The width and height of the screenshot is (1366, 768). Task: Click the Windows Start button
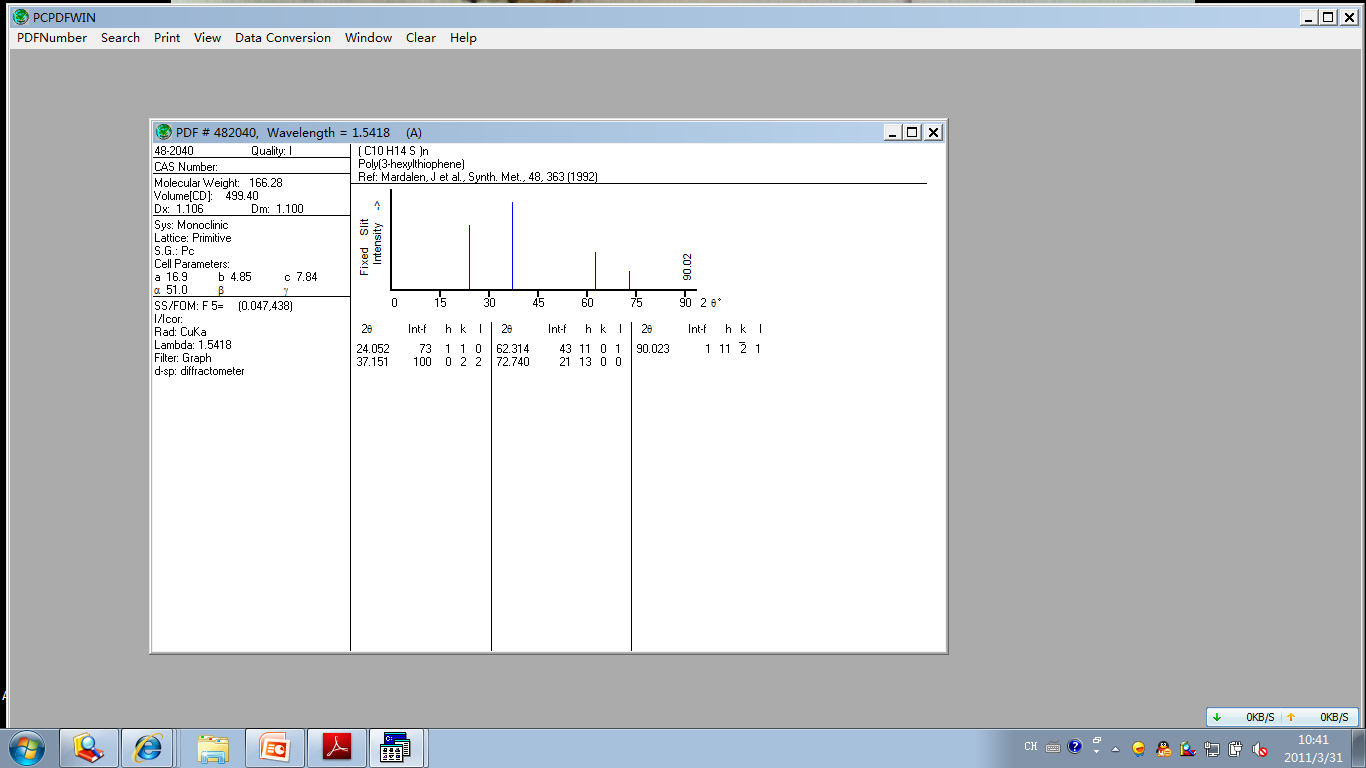pyautogui.click(x=26, y=747)
